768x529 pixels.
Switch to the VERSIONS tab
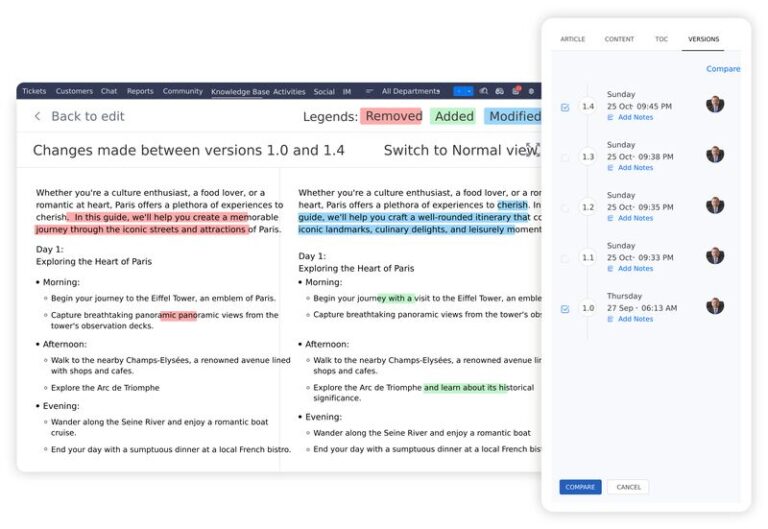[x=703, y=39]
